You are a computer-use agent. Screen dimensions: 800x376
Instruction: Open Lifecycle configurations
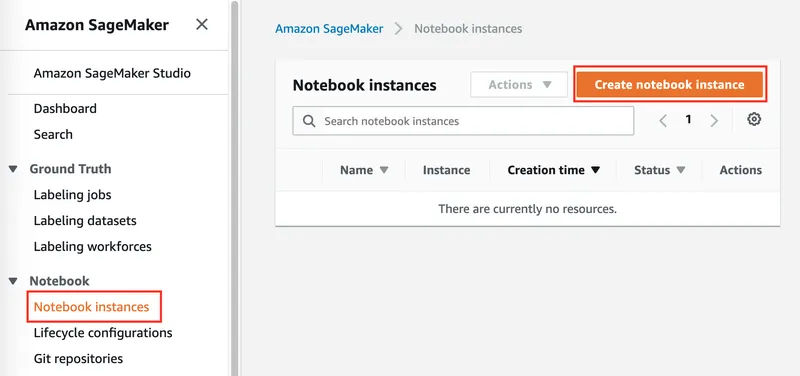pyautogui.click(x=103, y=333)
